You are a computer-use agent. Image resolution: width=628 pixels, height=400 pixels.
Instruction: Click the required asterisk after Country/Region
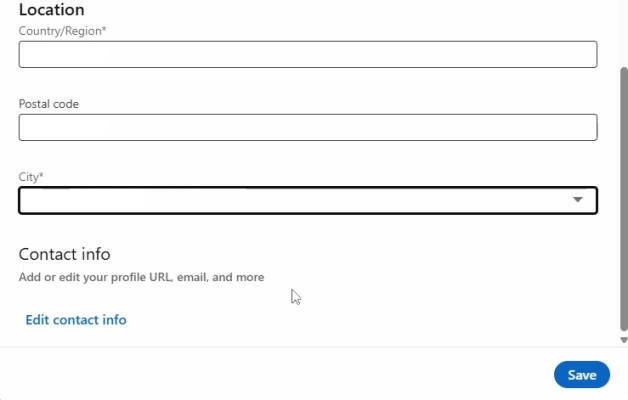[104, 31]
